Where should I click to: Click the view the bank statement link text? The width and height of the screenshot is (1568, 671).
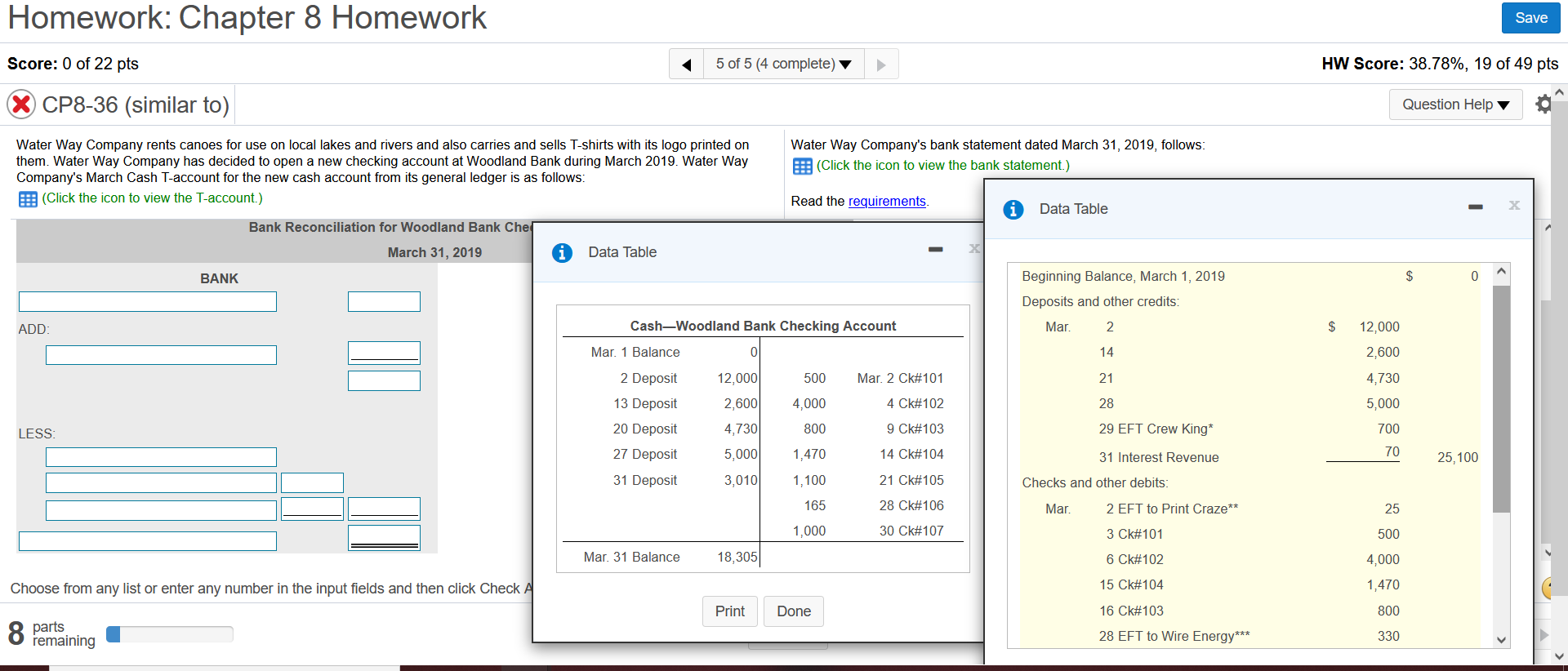[943, 166]
